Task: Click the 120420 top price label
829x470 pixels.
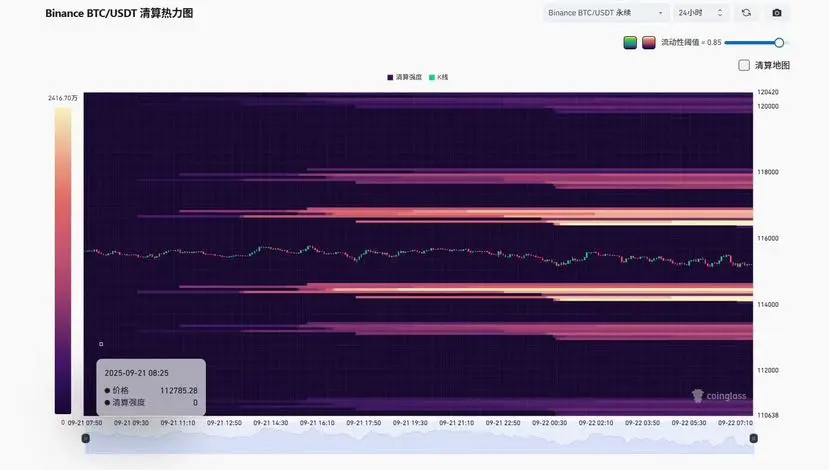Action: point(768,92)
